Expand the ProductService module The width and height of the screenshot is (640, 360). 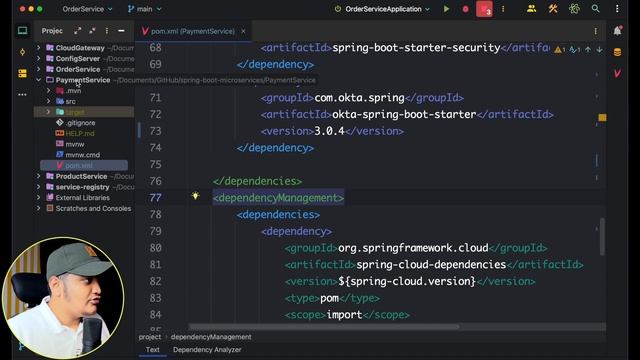pyautogui.click(x=38, y=176)
